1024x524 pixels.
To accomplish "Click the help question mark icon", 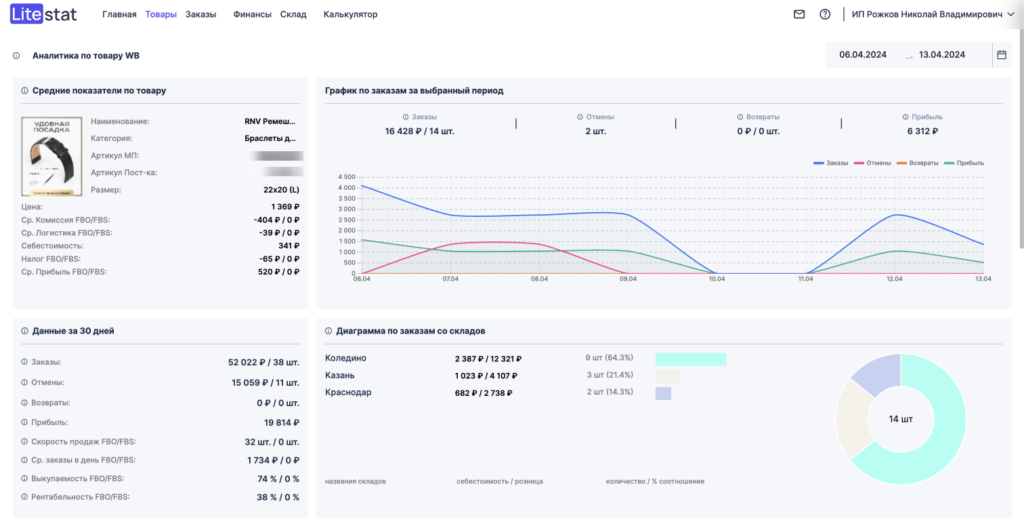I will [825, 14].
